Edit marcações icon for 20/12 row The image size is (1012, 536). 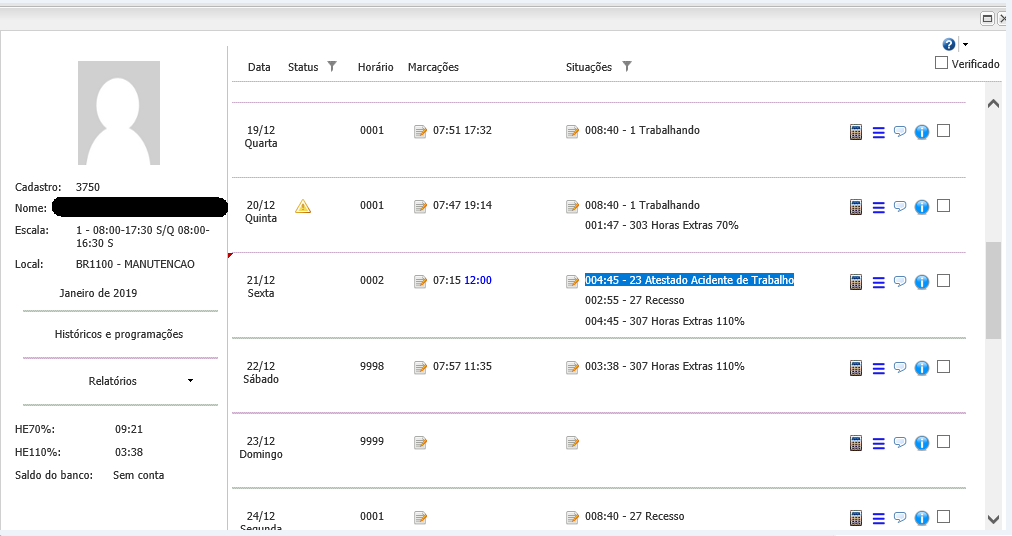click(420, 207)
